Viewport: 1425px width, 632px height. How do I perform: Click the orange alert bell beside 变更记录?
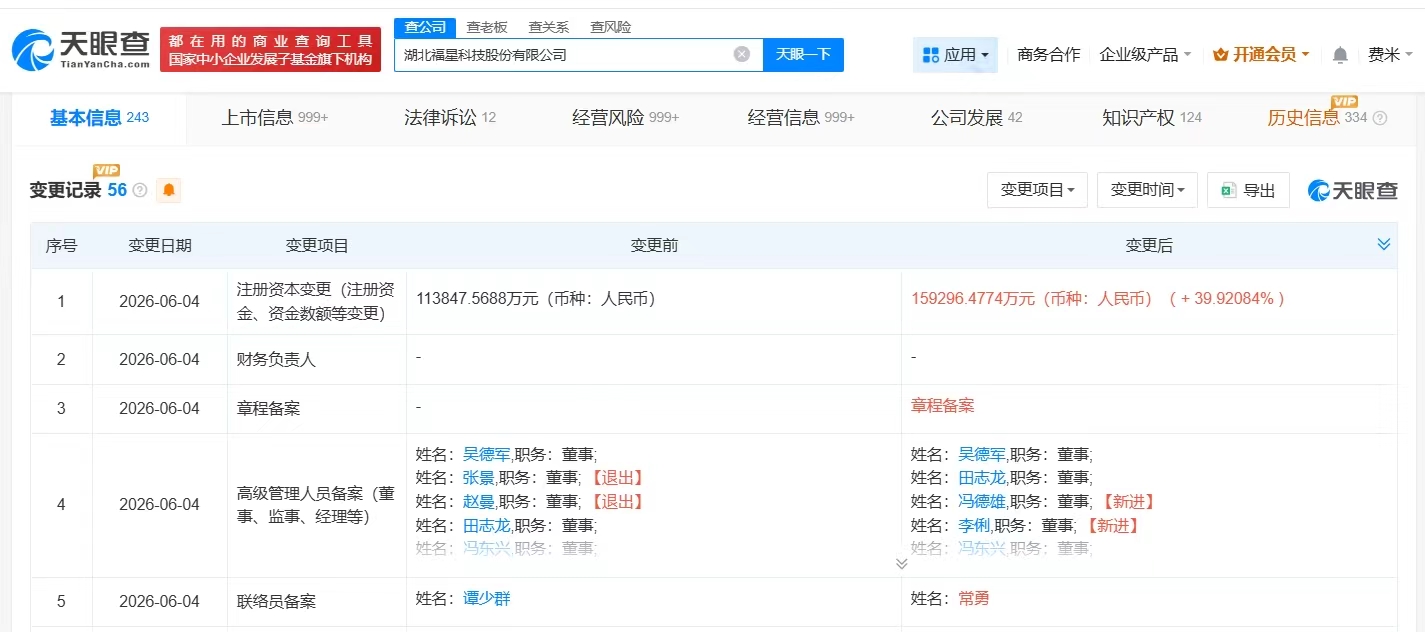tap(169, 190)
